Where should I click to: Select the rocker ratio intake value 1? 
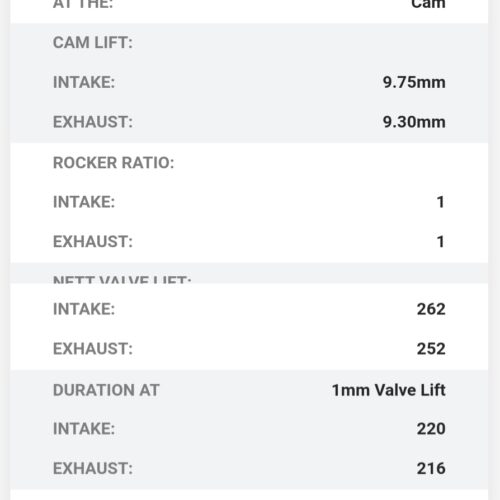(x=441, y=202)
